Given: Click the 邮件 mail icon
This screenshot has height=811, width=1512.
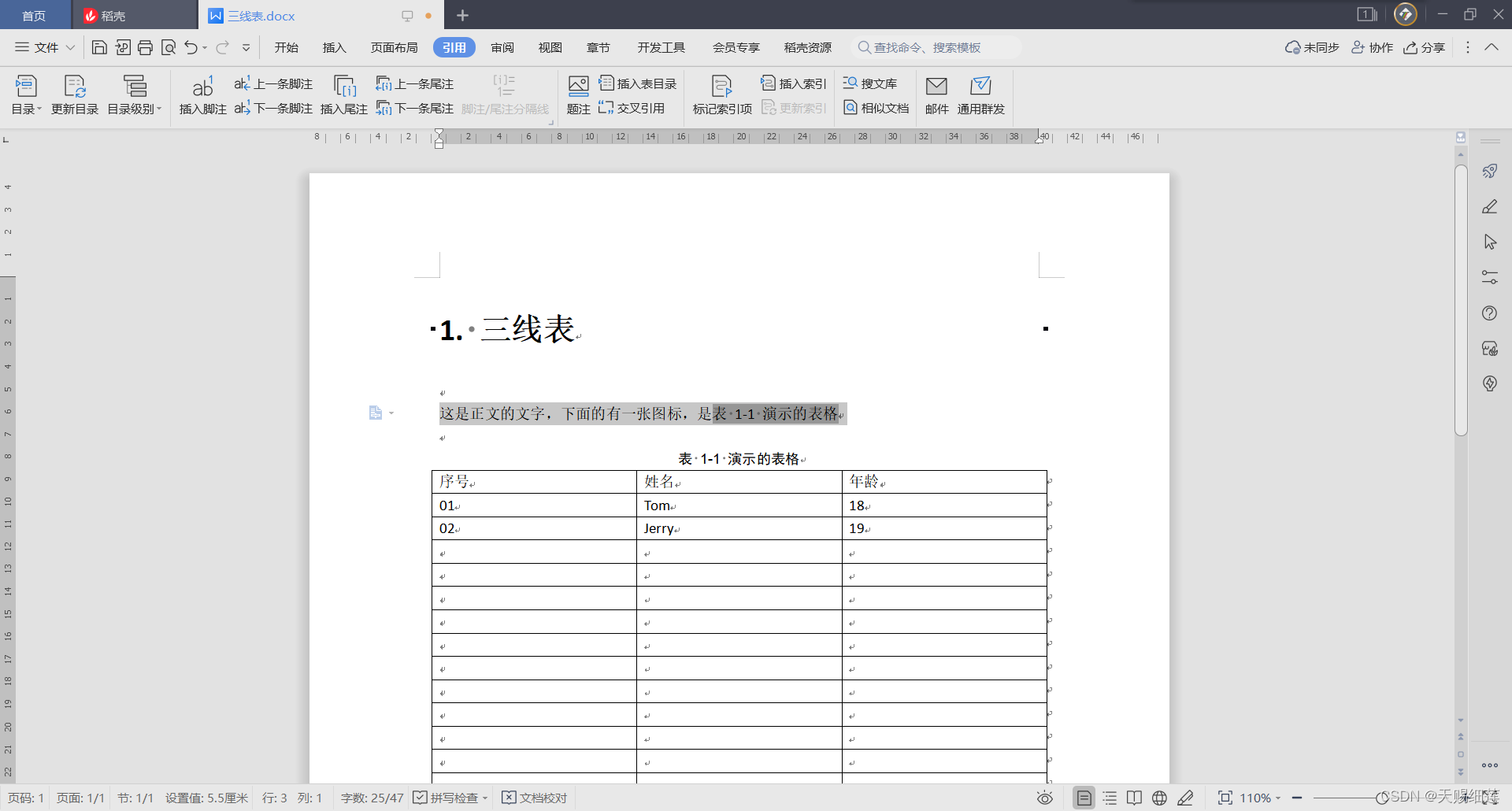Looking at the screenshot, I should 936,95.
